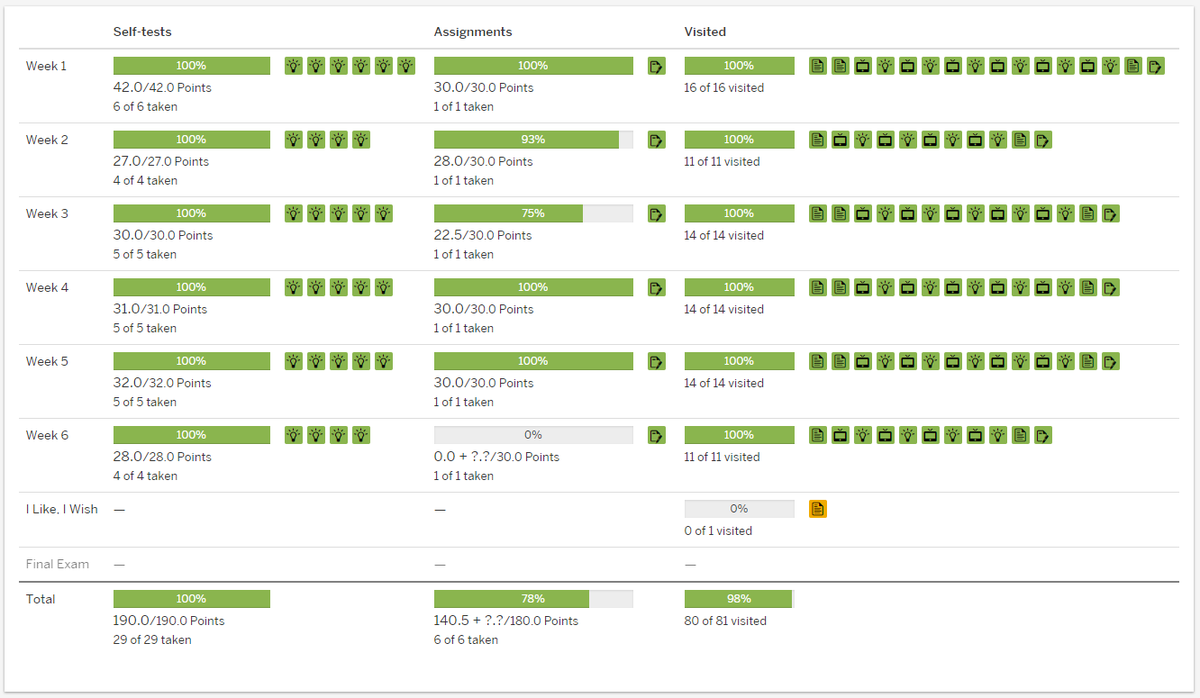Viewport: 1200px width, 698px height.
Task: Open the last item icon in Week 6 Visited items
Action: pyautogui.click(x=1043, y=436)
